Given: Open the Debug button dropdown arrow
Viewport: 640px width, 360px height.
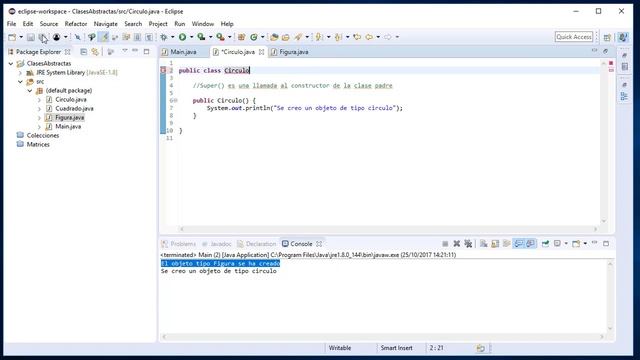Looking at the screenshot, I should point(172,37).
